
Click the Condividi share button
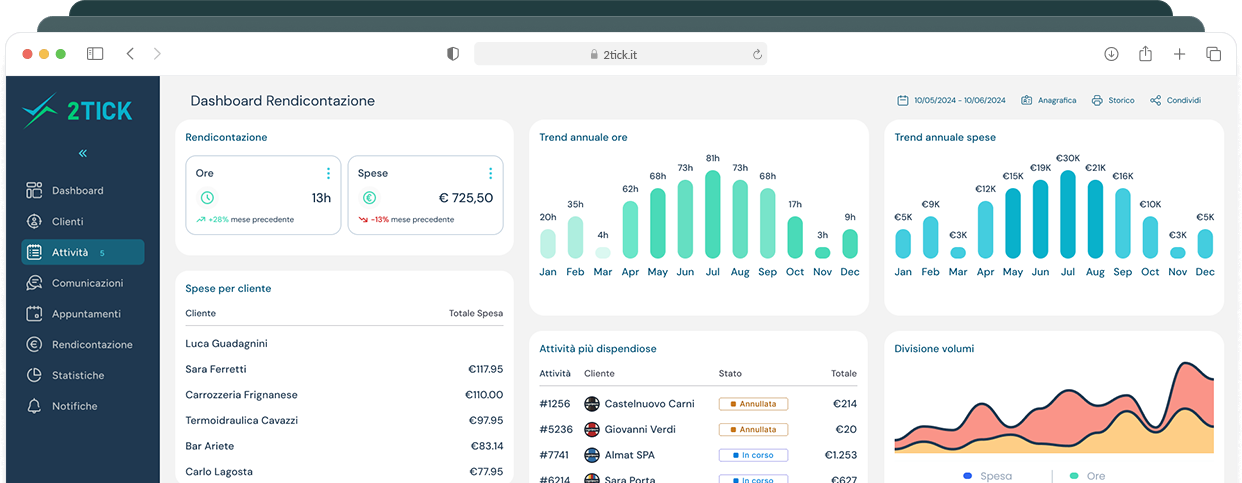1175,101
